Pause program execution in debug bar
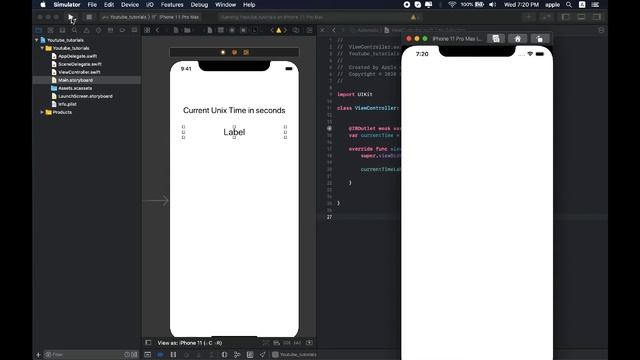This screenshot has height=360, width=640. pos(173,355)
